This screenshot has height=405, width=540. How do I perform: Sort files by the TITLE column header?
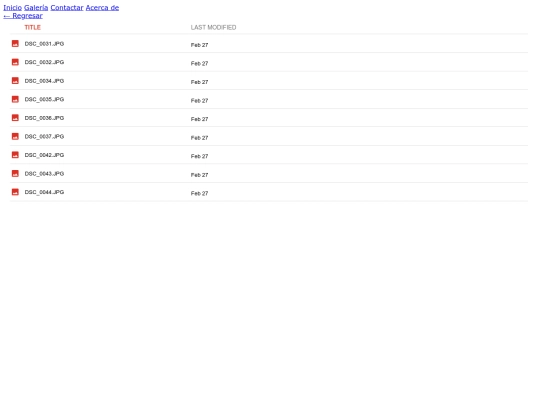pos(33,28)
